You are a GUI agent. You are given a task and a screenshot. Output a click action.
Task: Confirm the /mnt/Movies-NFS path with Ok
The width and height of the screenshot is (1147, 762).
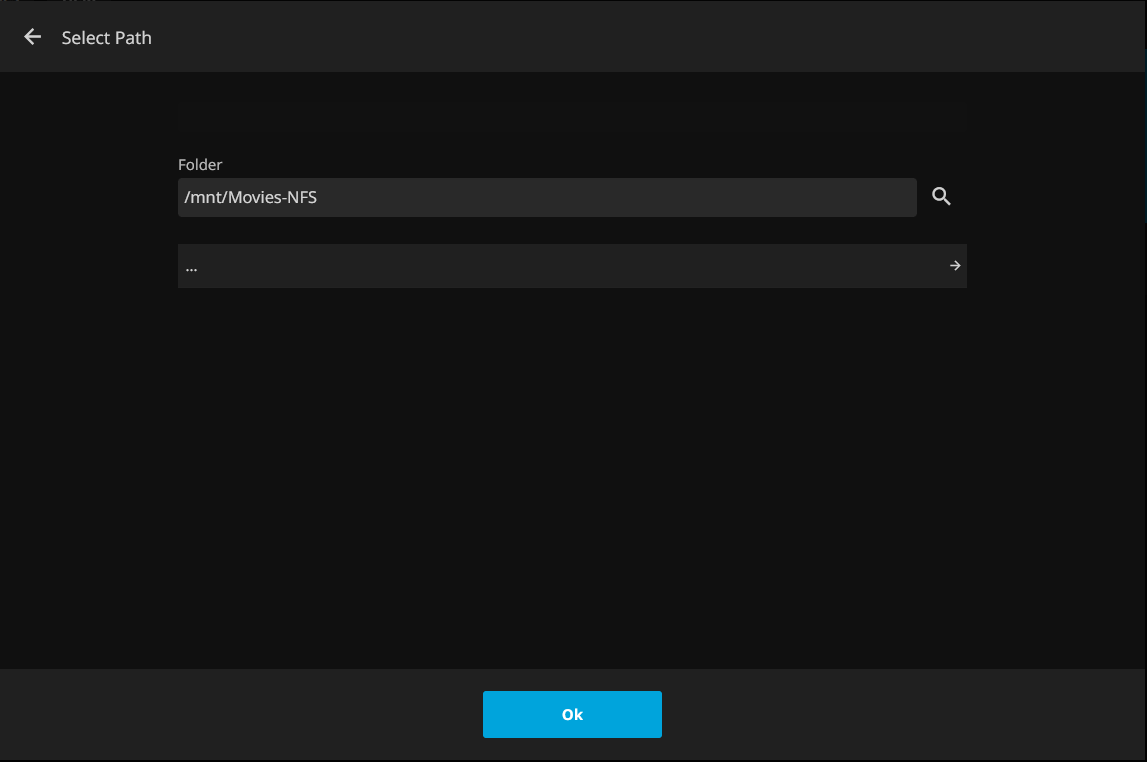pyautogui.click(x=572, y=714)
